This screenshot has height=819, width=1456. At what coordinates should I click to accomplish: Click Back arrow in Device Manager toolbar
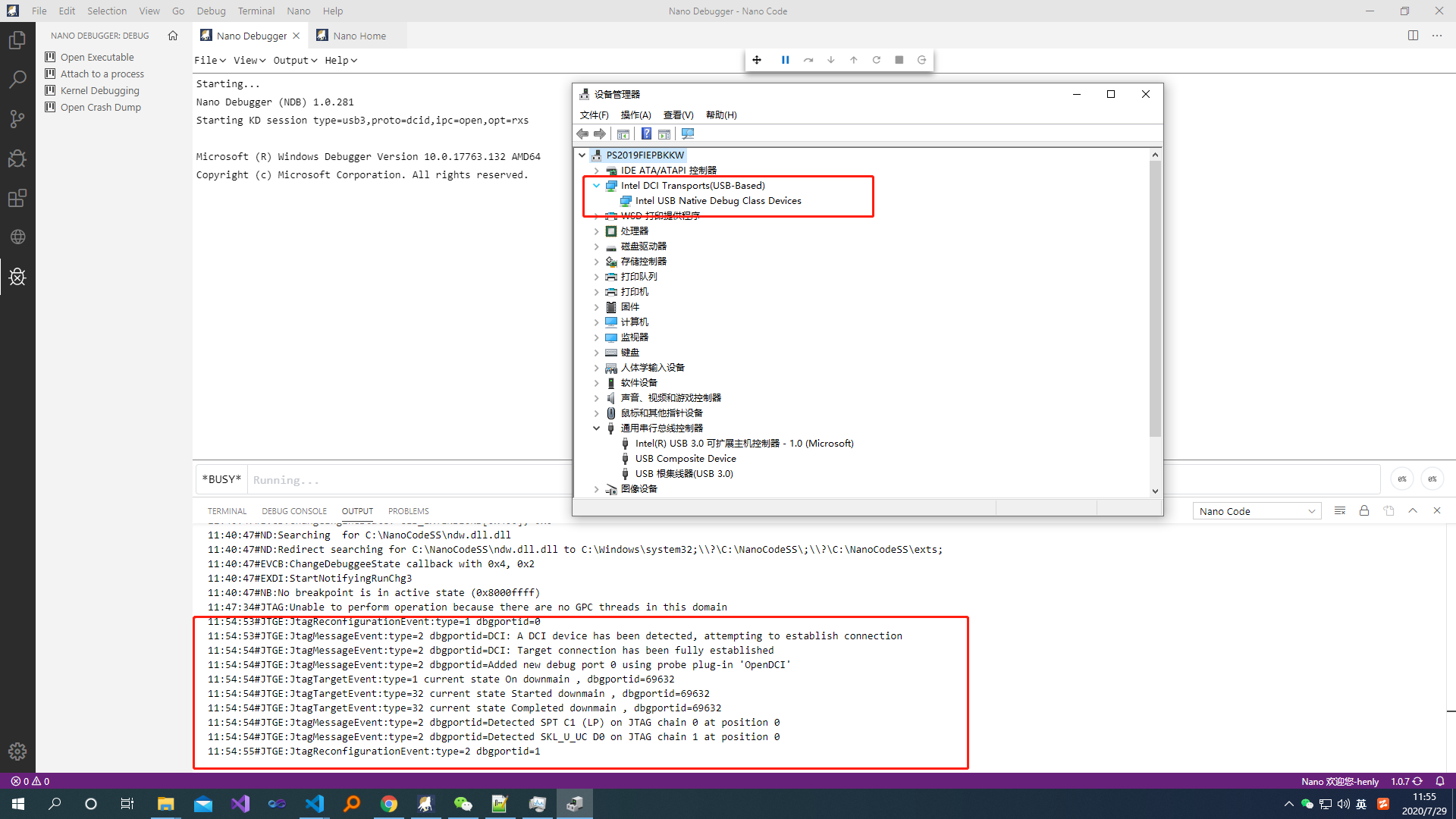582,134
